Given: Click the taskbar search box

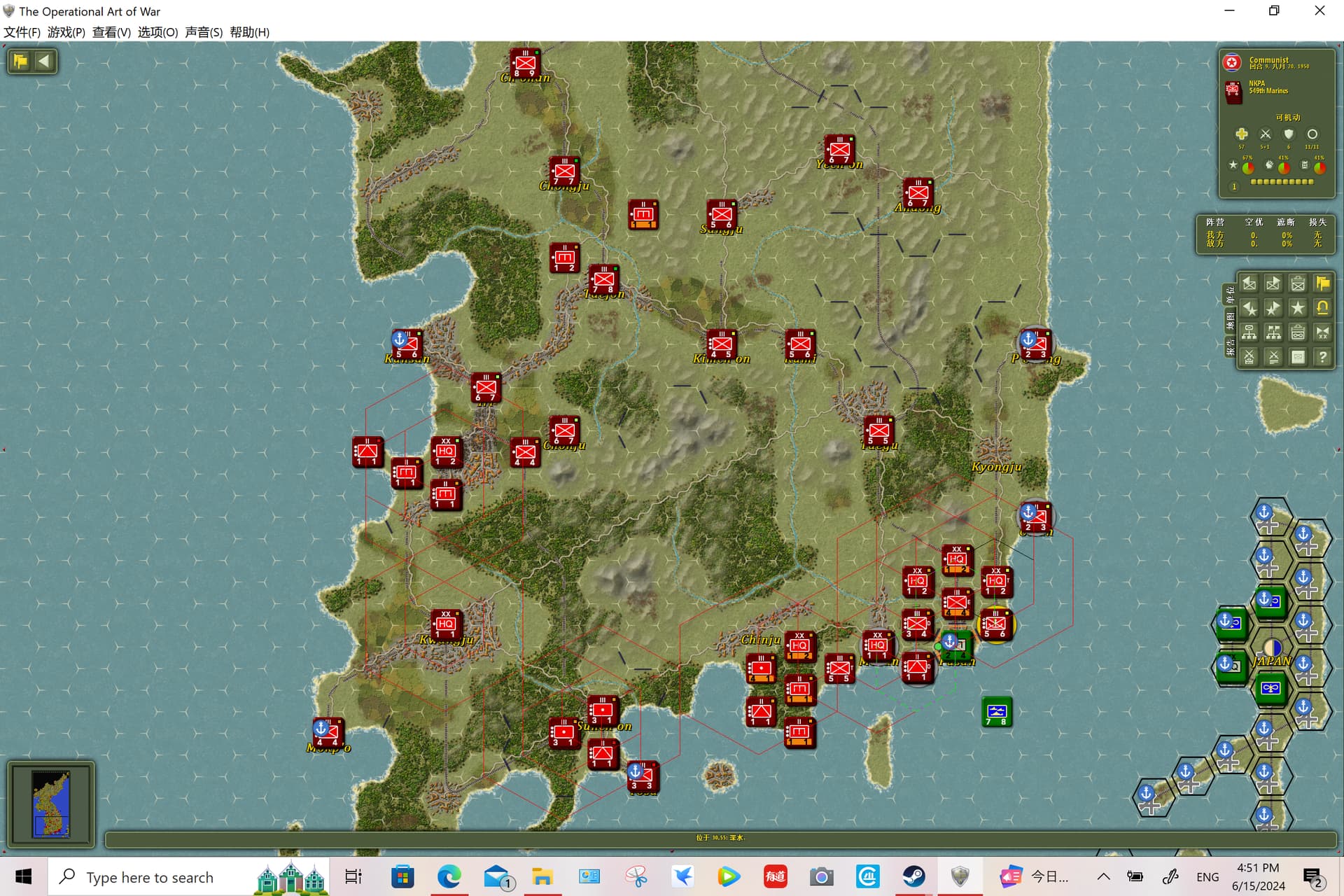Looking at the screenshot, I should coord(188,876).
